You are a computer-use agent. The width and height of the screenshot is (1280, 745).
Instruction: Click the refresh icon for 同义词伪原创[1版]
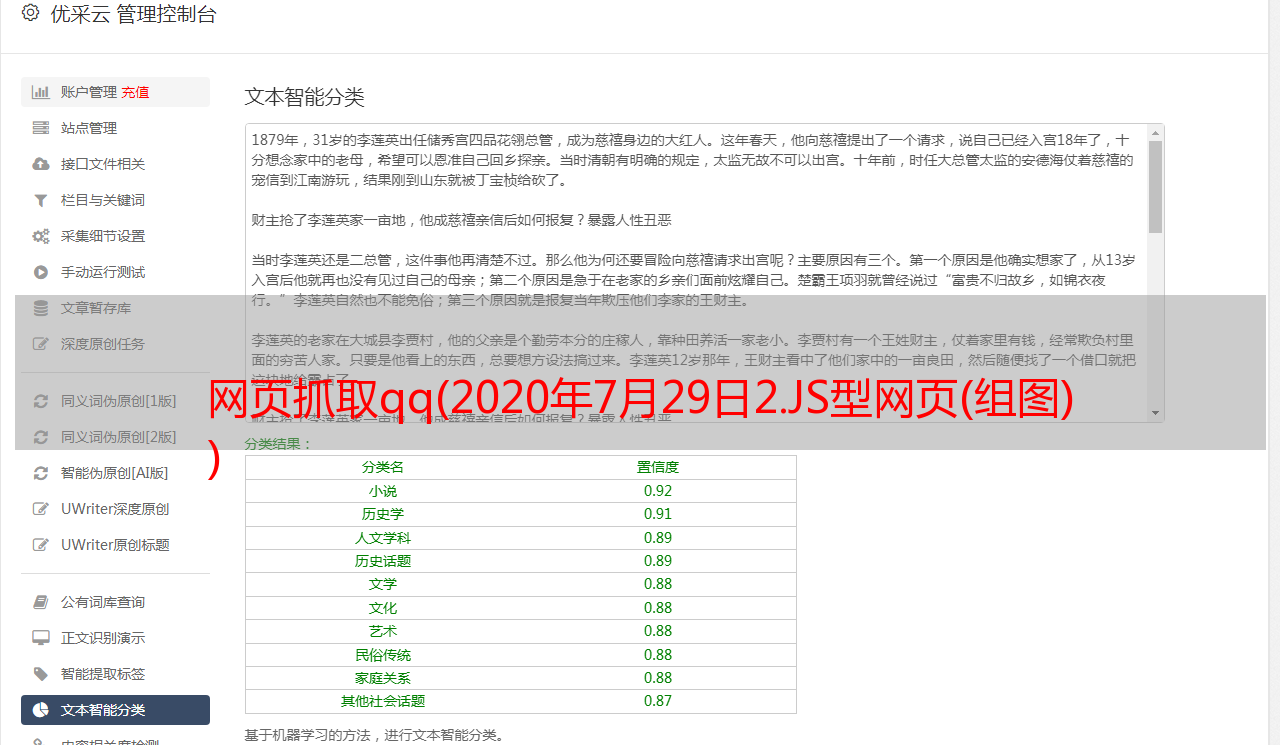(41, 401)
